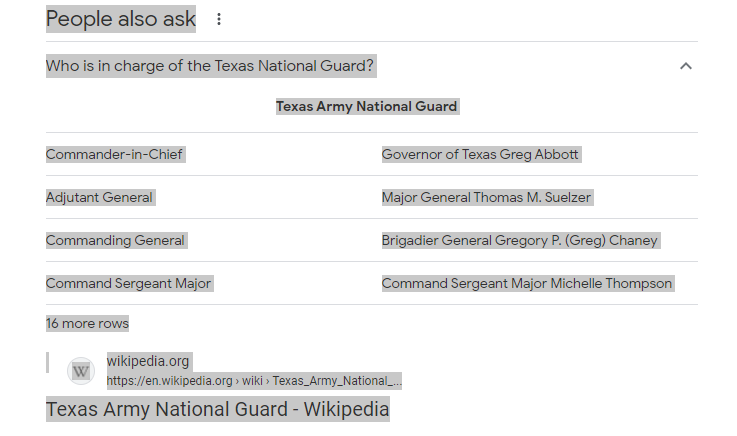Screen dimensions: 737x436
Task: Select the 'Commander-in-Chief' row label
Action: 114,154
